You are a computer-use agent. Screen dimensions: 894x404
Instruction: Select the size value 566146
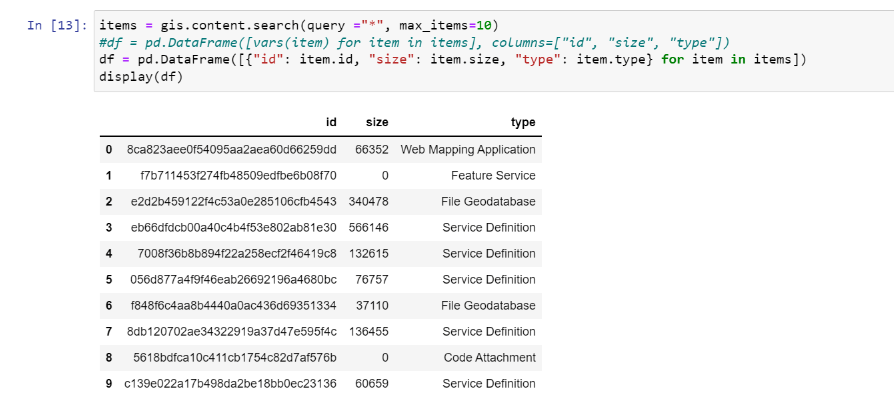[x=369, y=227]
